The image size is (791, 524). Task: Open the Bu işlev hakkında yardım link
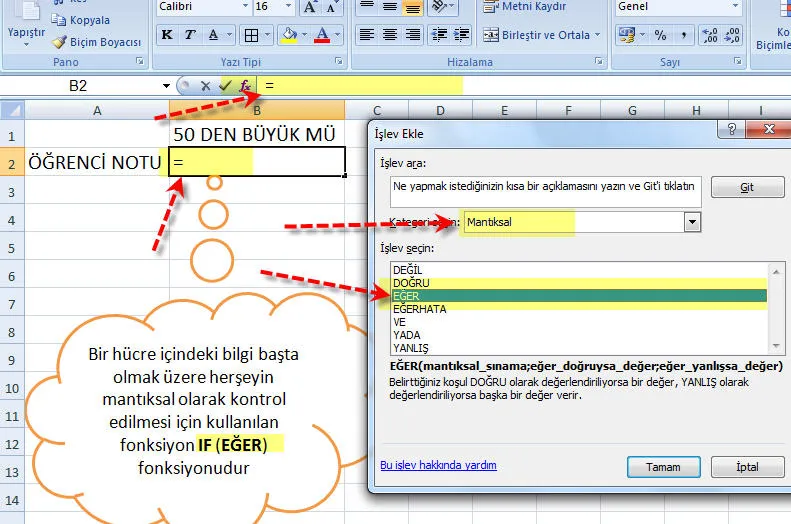click(438, 465)
